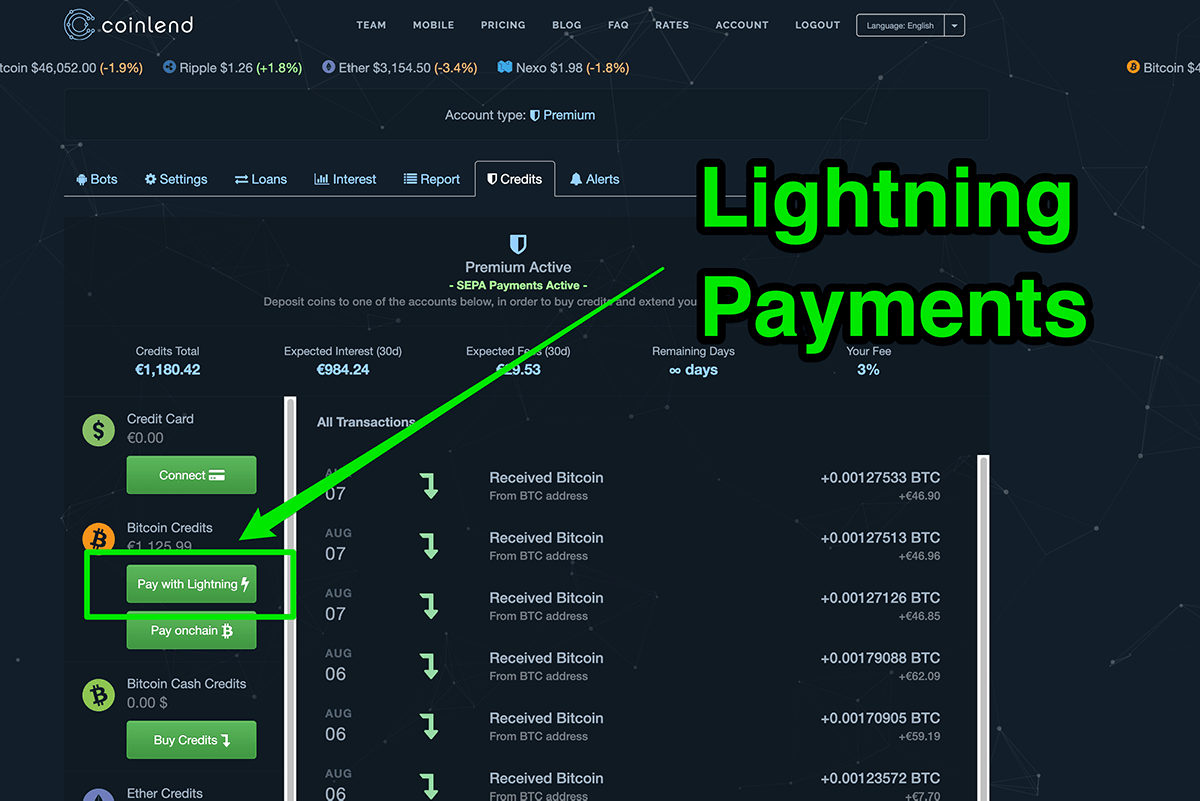Screen dimensions: 1200x801
Task: Open the ACCOUNT page
Action: [x=742, y=25]
